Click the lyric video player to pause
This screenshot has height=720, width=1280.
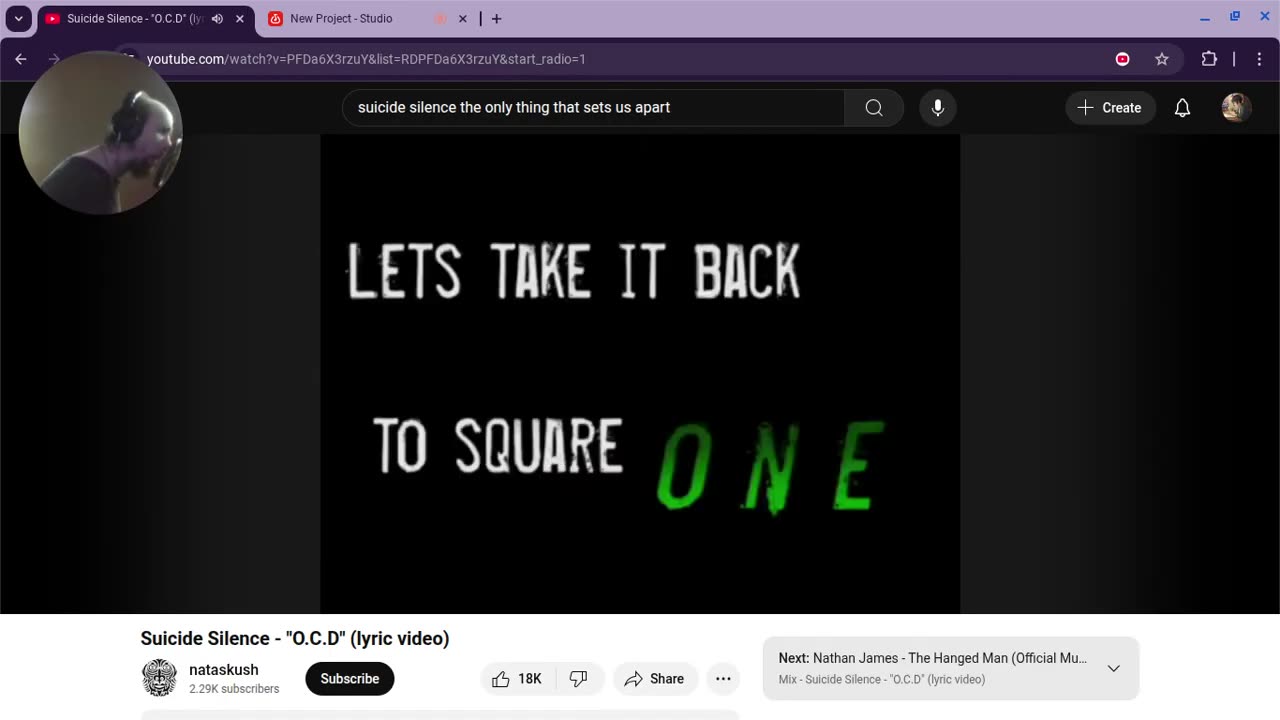[640, 373]
